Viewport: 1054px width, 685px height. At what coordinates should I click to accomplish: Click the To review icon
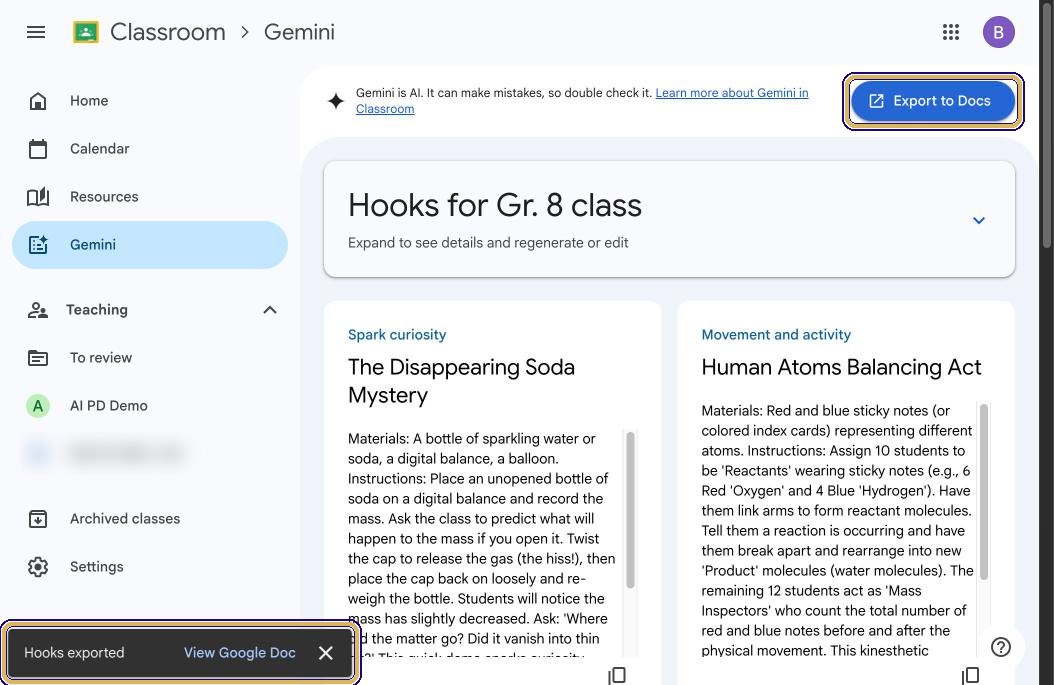point(38,358)
